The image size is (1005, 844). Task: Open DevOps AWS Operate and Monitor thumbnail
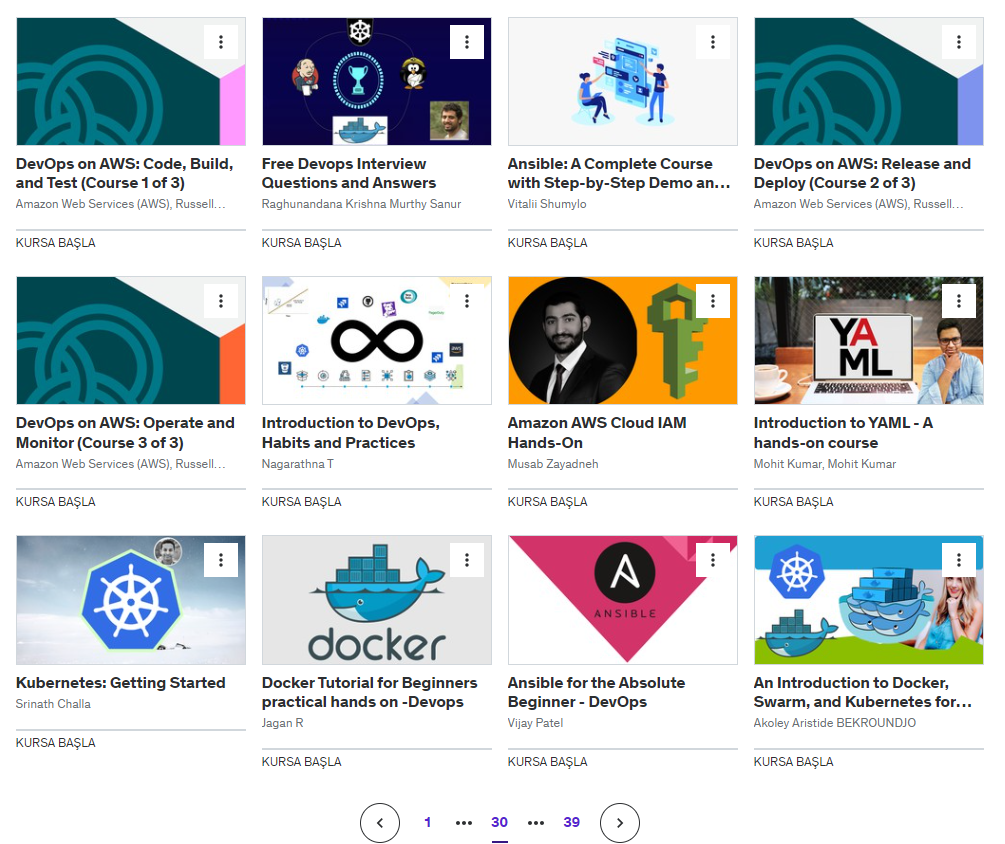[x=131, y=340]
